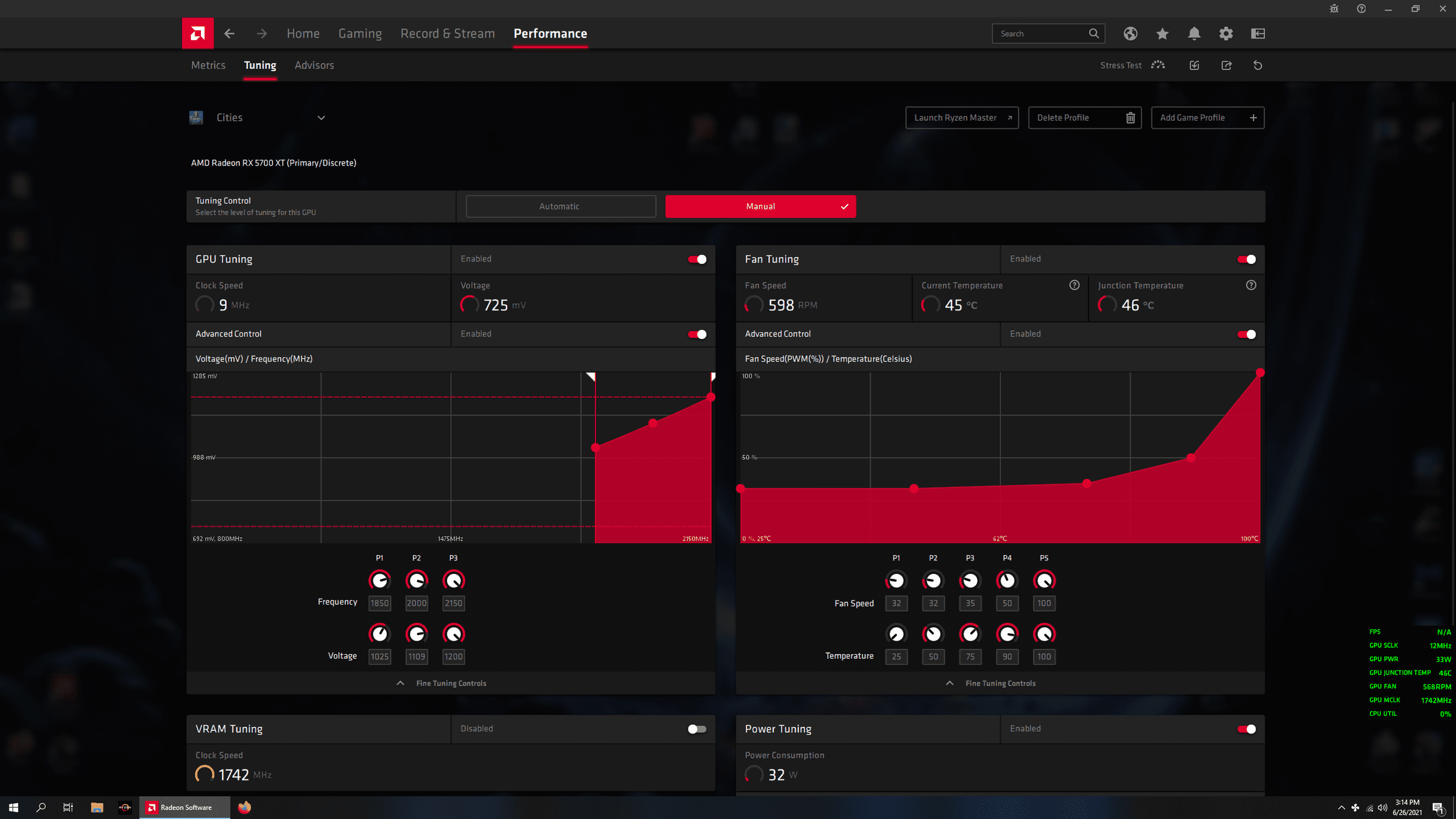Viewport: 1456px width, 819px height.
Task: Click the P3 Voltage dial knob
Action: click(x=454, y=634)
